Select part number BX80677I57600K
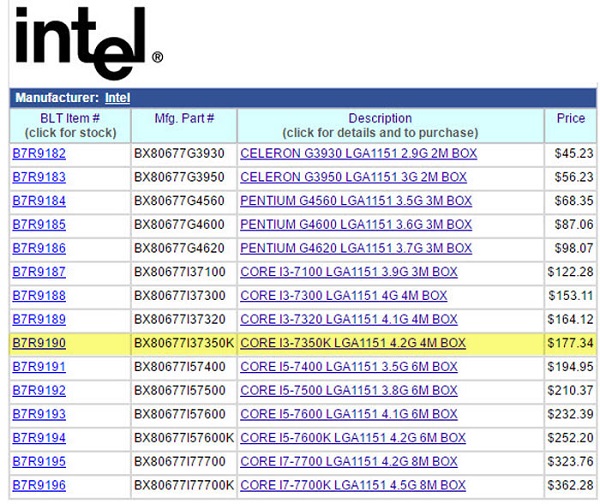Image resolution: width=600 pixels, height=504 pixels. click(184, 438)
